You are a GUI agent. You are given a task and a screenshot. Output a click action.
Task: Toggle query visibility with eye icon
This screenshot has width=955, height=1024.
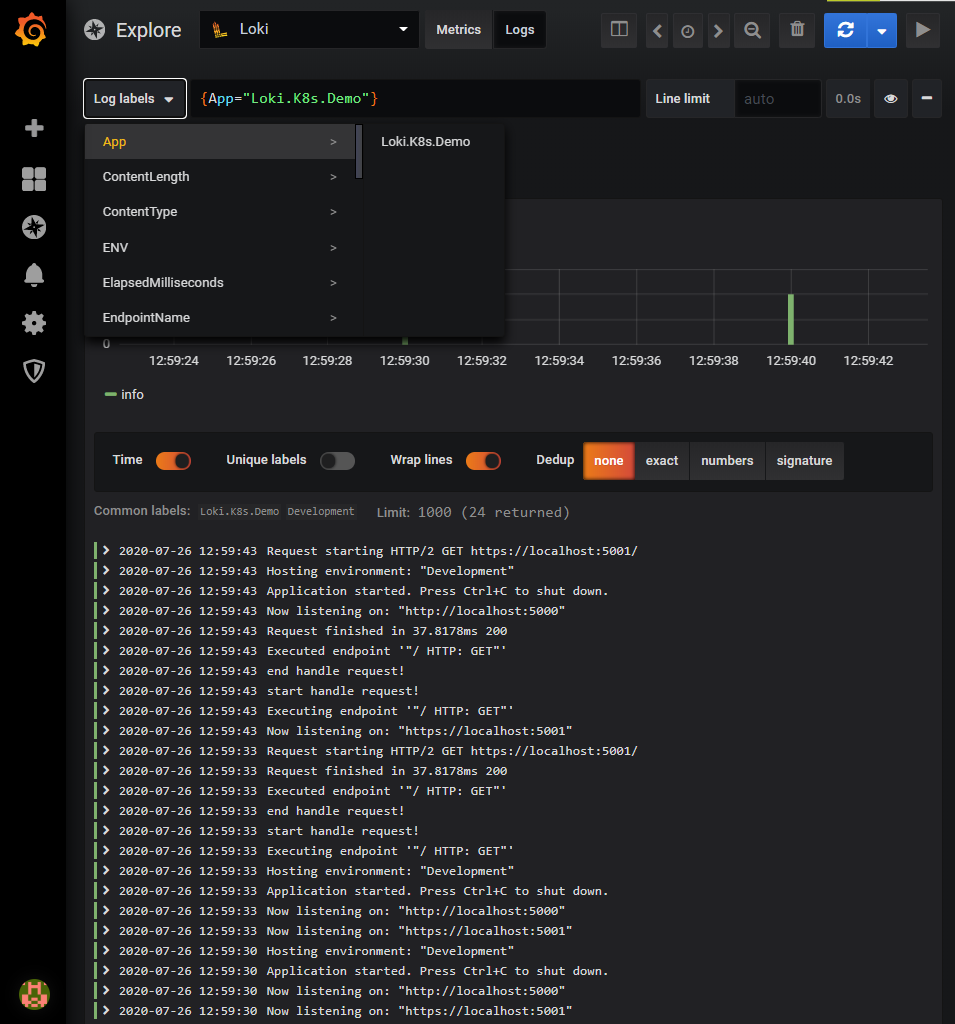pos(890,99)
